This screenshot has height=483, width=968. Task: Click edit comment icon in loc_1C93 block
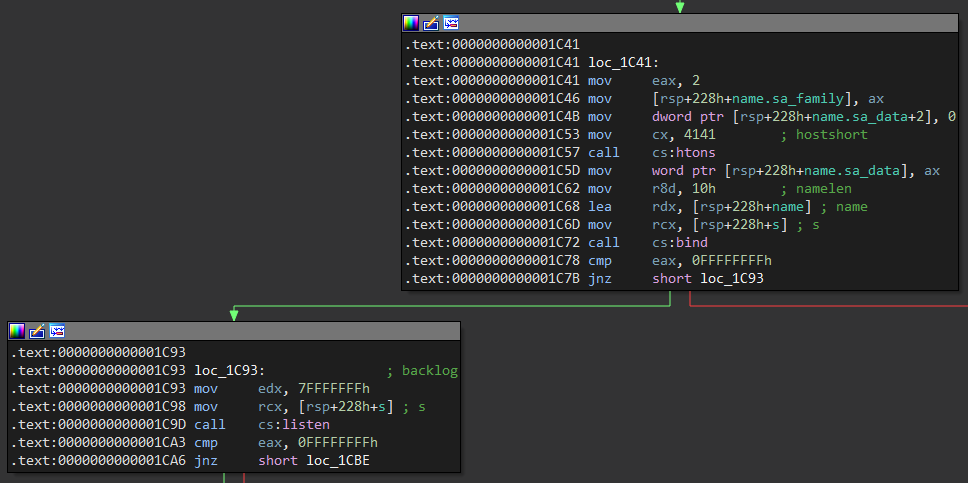(37, 331)
